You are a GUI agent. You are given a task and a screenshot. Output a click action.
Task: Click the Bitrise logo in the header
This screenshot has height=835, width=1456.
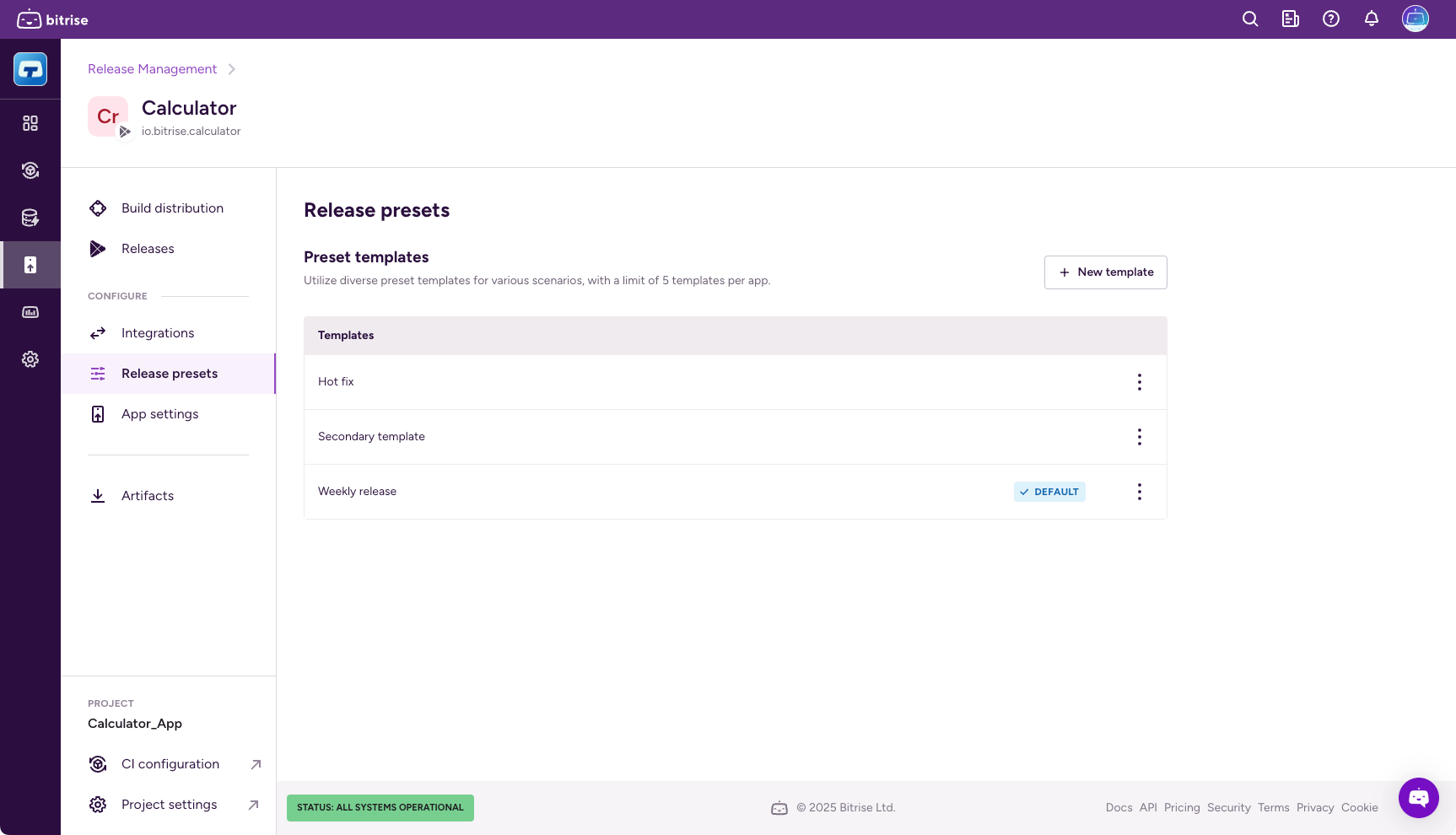coord(52,19)
